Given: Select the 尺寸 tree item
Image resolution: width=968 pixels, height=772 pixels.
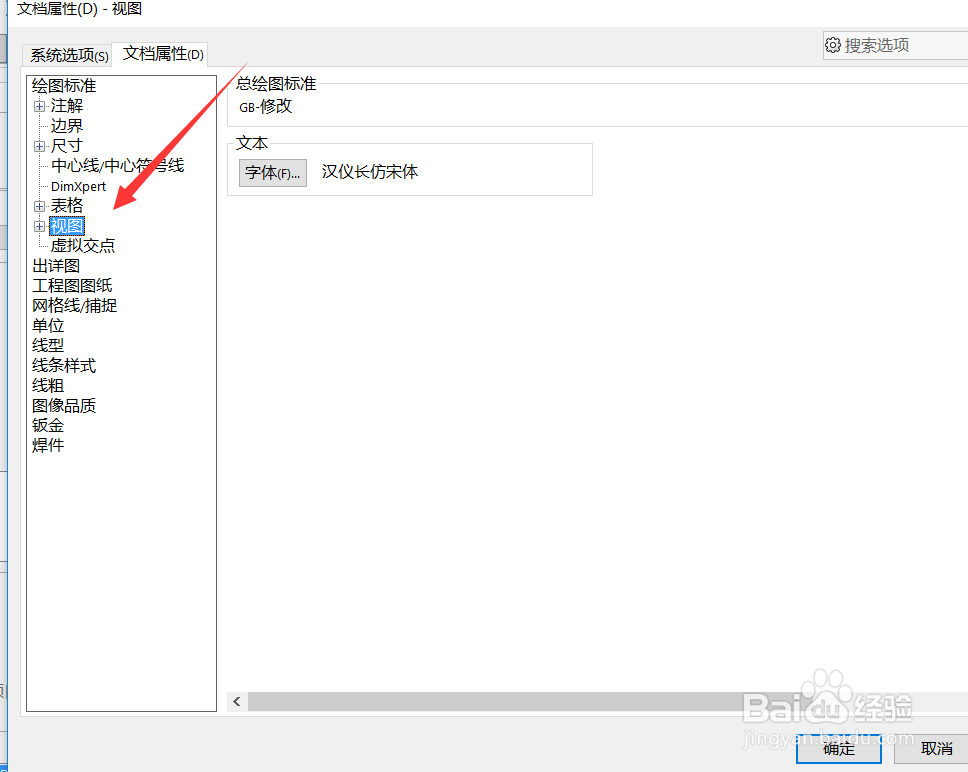Looking at the screenshot, I should (x=67, y=146).
